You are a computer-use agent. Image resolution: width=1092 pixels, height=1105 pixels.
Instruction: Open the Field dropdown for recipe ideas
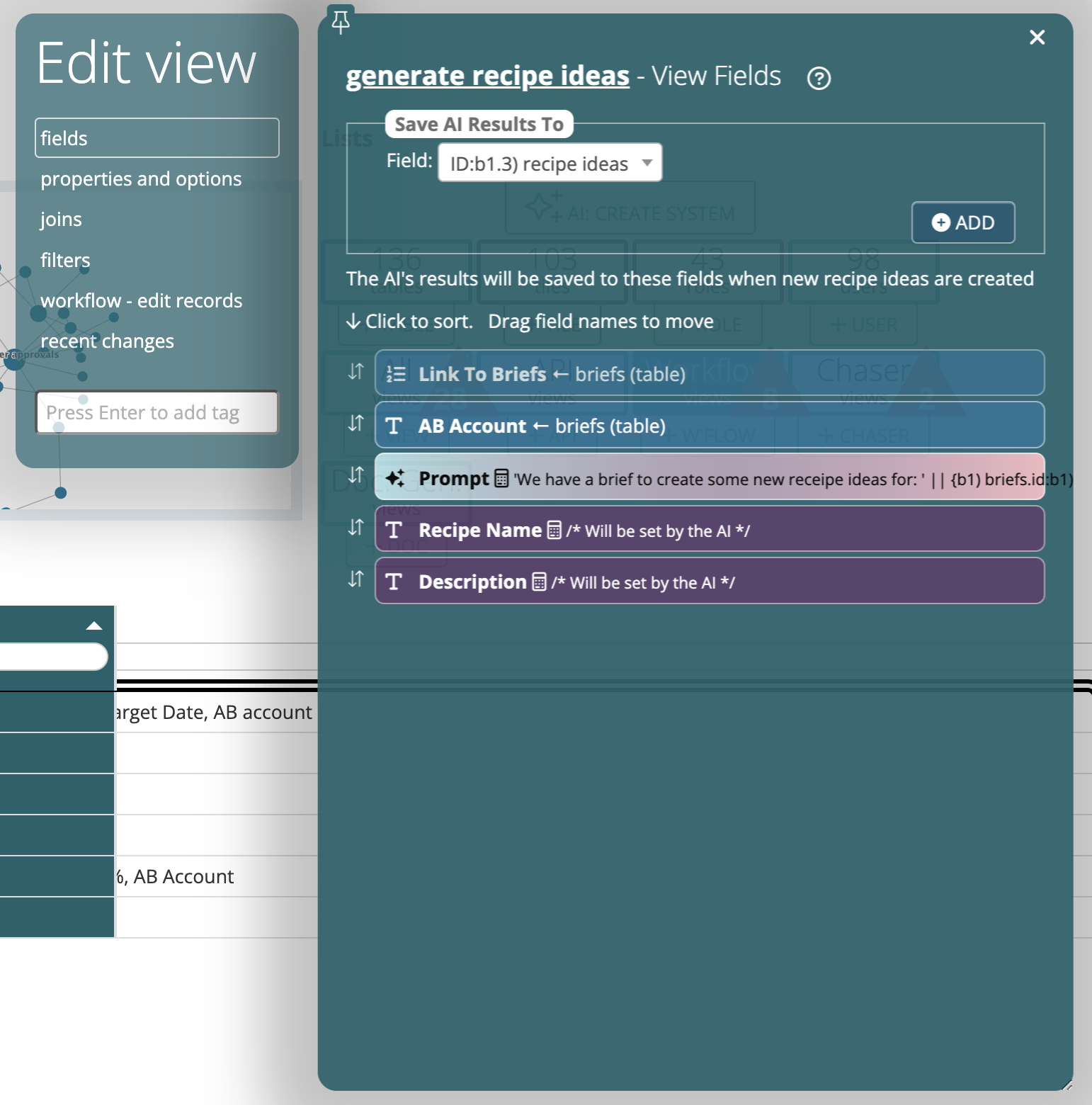[550, 163]
